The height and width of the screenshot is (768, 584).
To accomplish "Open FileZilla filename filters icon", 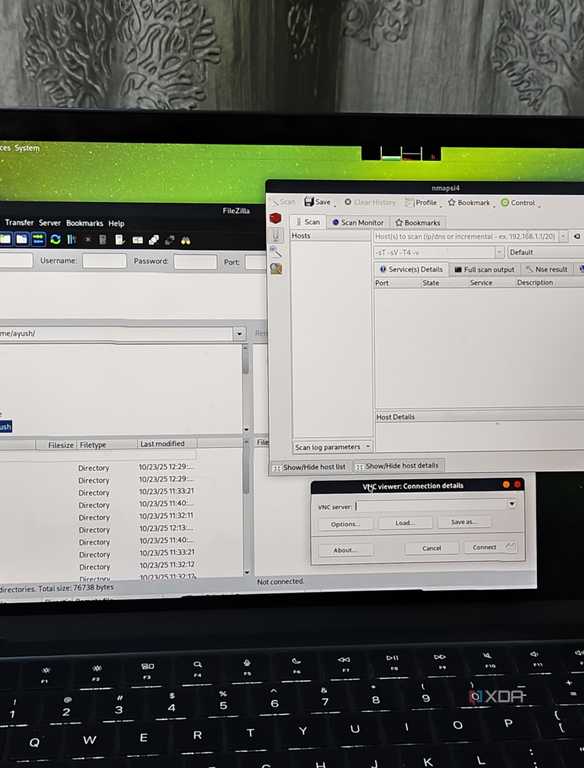I will point(138,240).
